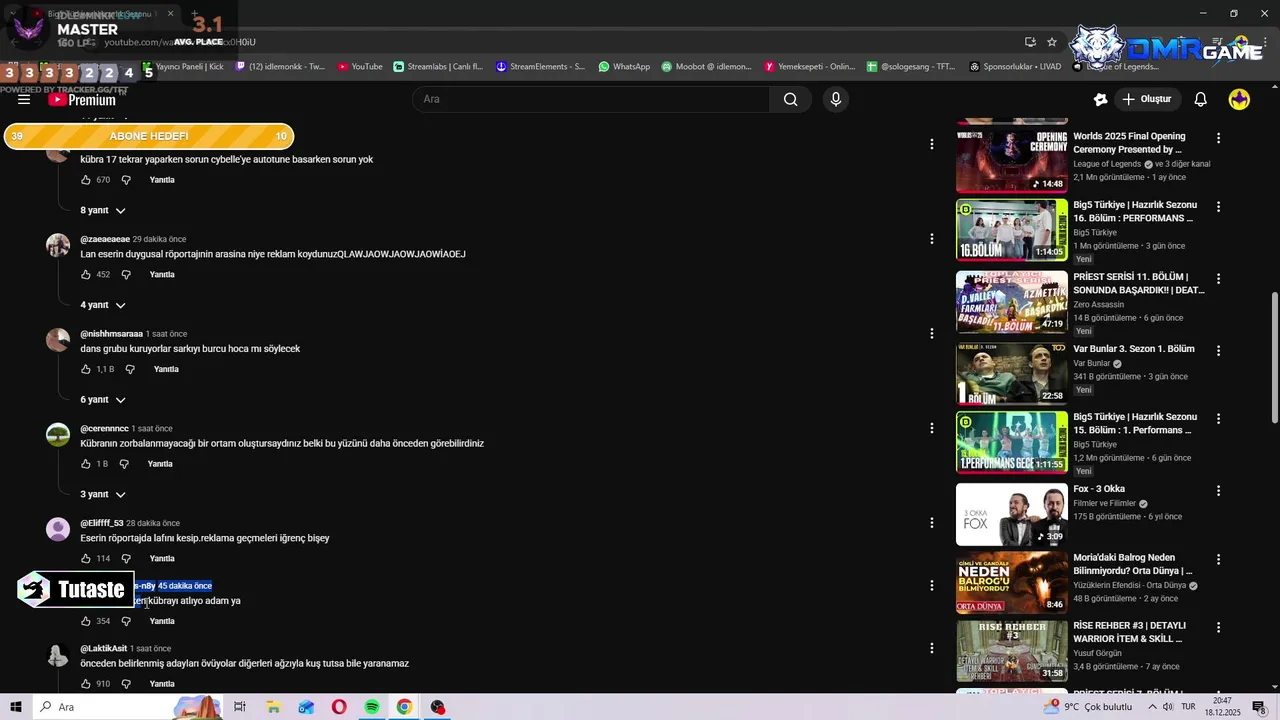Open Moobot @ idlemon bookmark
Viewport: 1280px width, 720px height.
click(706, 67)
